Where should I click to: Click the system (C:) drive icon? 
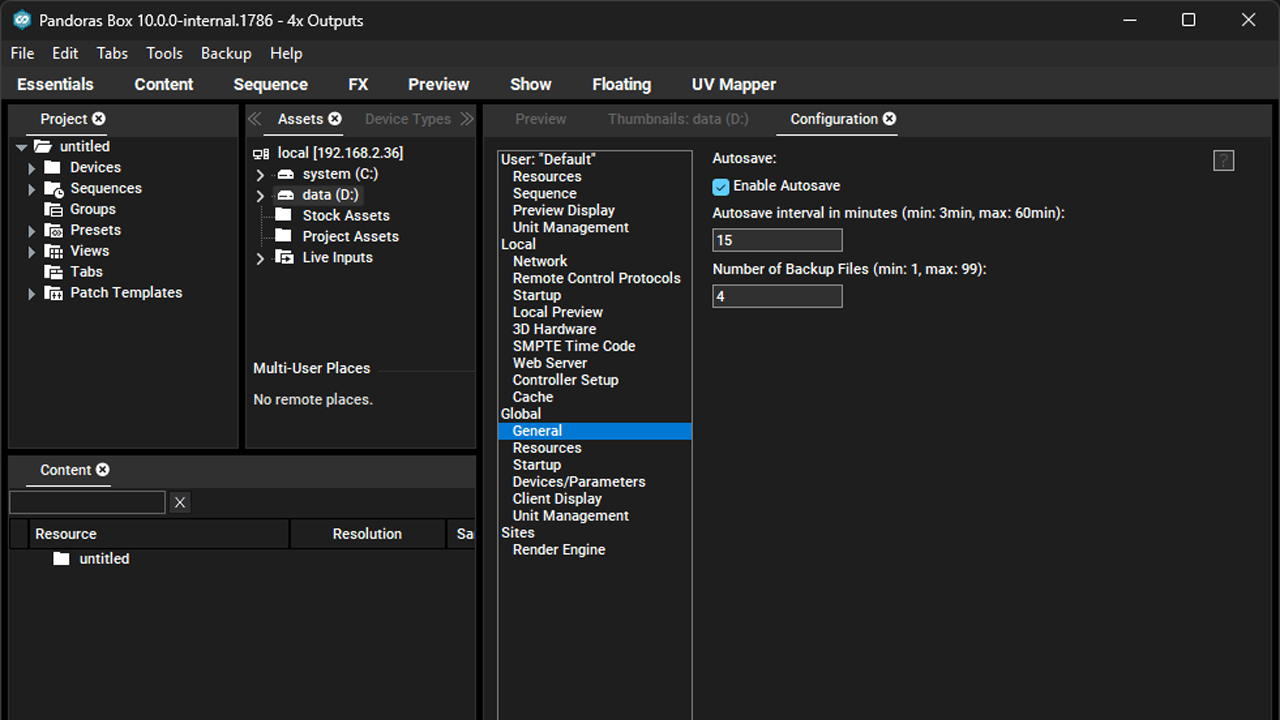click(x=285, y=174)
